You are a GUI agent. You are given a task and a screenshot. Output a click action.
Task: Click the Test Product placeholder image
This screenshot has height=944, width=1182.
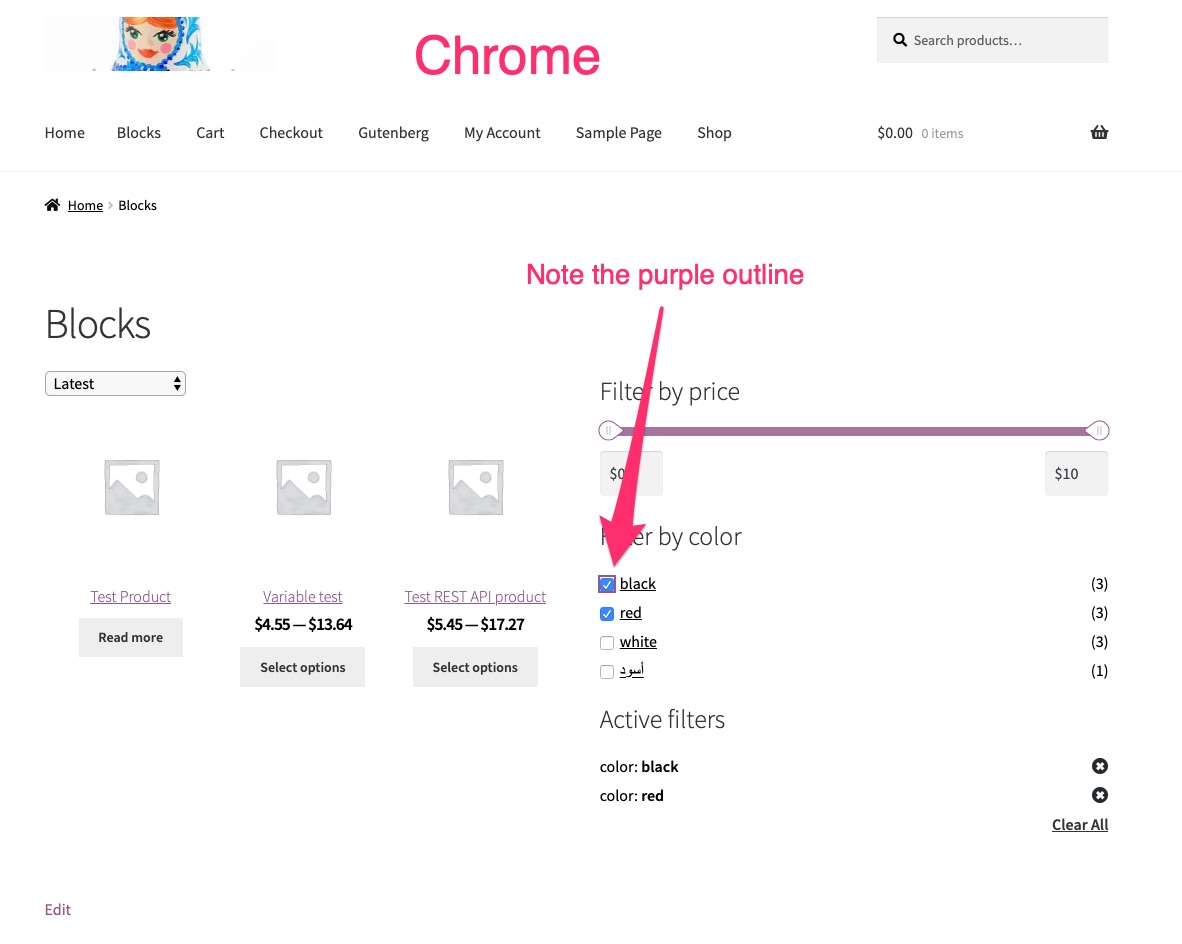pyautogui.click(x=131, y=487)
